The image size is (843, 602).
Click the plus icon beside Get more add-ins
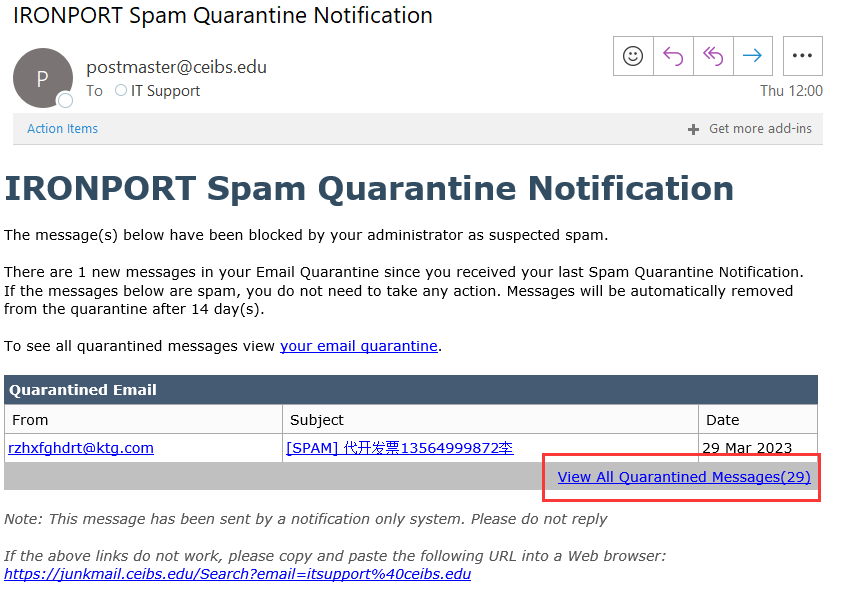(694, 130)
